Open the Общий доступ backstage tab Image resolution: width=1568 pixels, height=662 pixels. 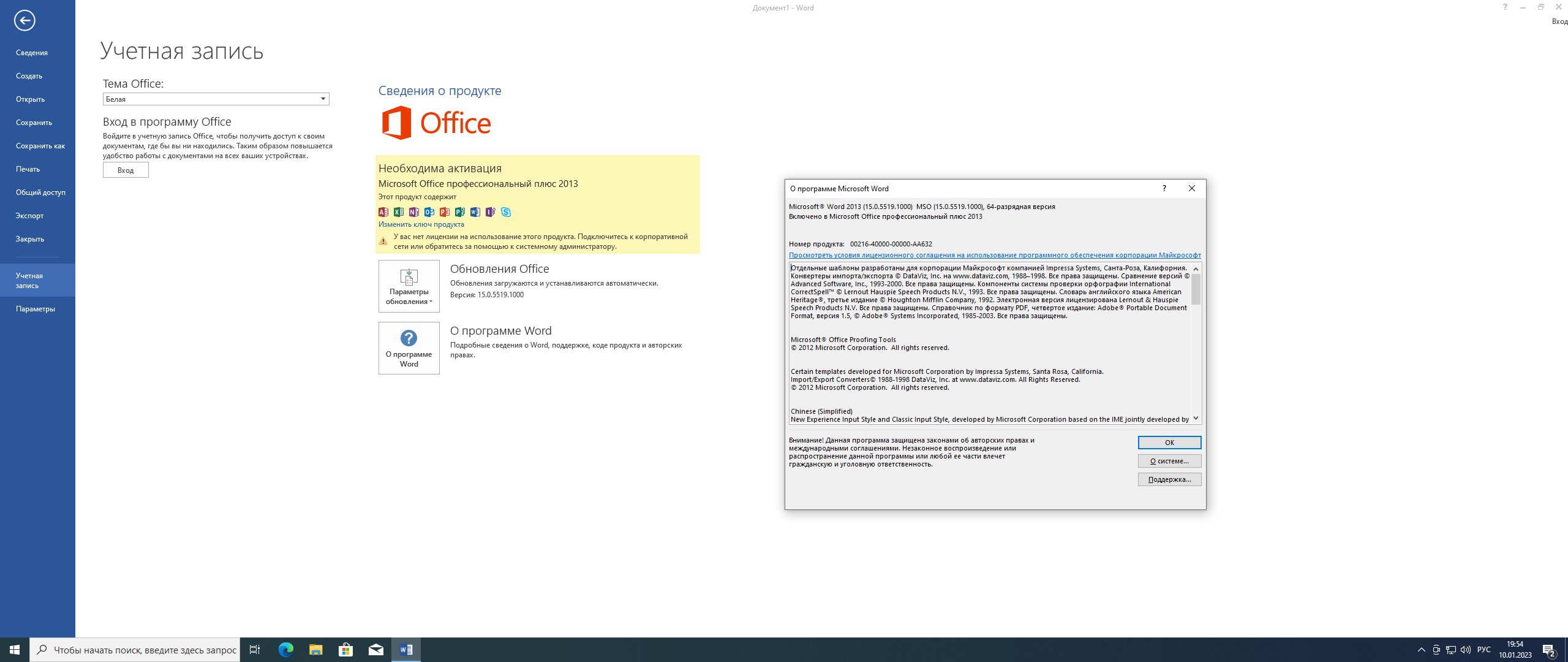coord(37,192)
